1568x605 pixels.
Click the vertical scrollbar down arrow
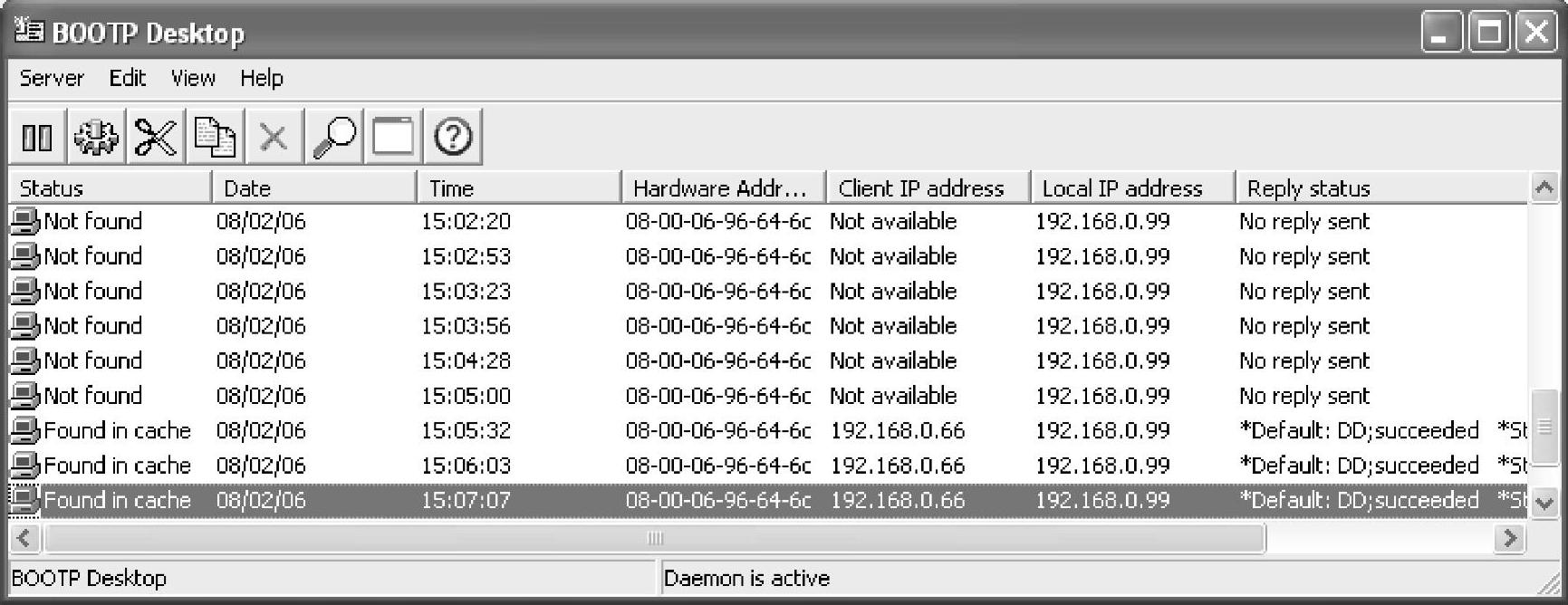(1544, 503)
